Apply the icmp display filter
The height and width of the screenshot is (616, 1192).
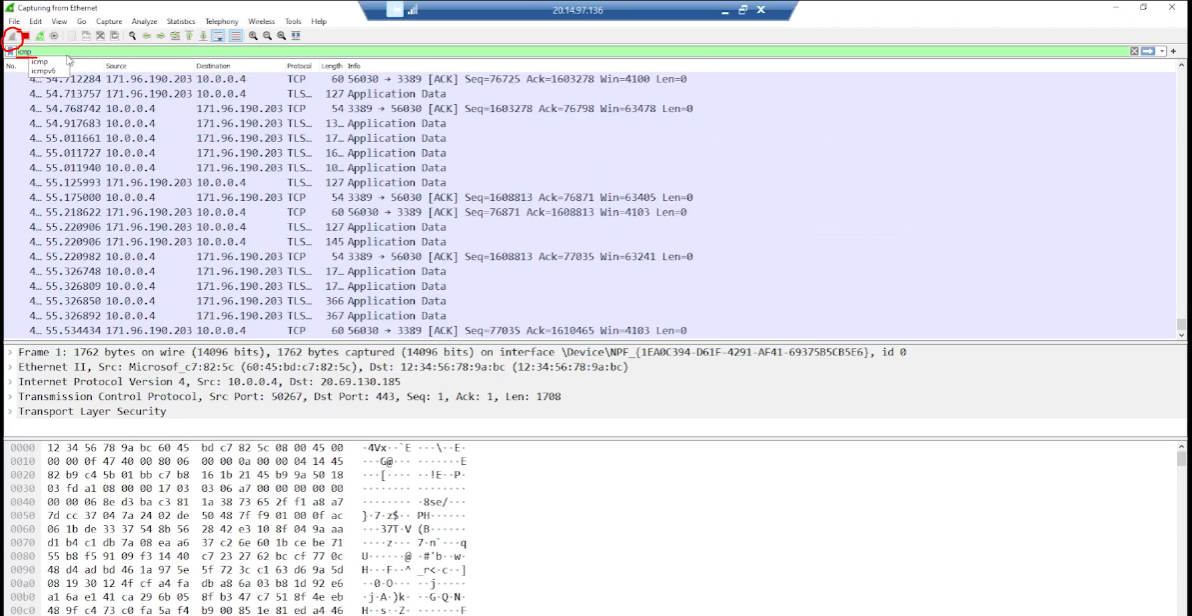tap(1148, 51)
